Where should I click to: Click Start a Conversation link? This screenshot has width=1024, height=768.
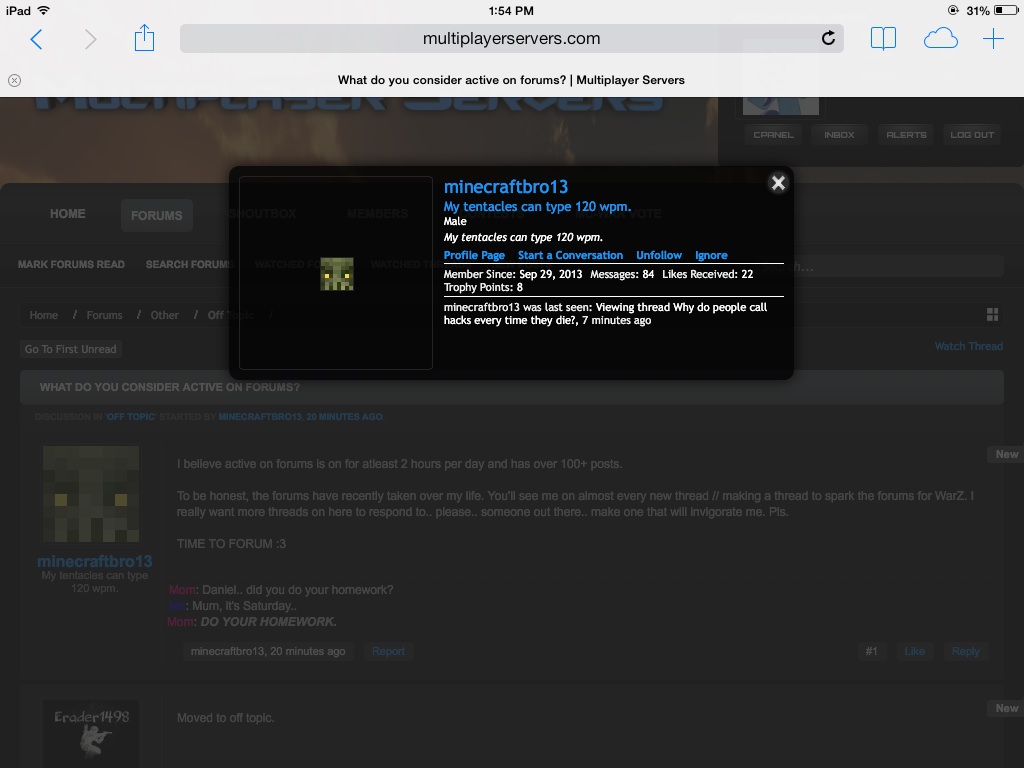coord(570,255)
